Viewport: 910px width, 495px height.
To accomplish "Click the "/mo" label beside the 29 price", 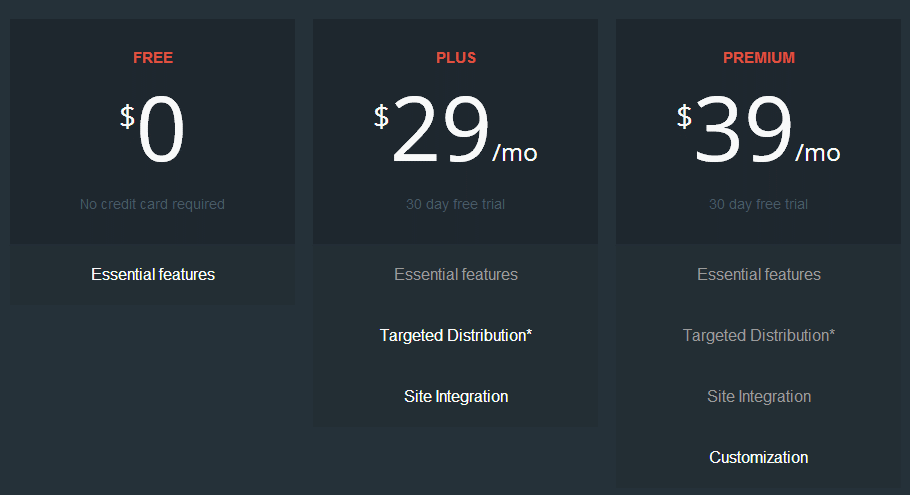I will [x=515, y=153].
